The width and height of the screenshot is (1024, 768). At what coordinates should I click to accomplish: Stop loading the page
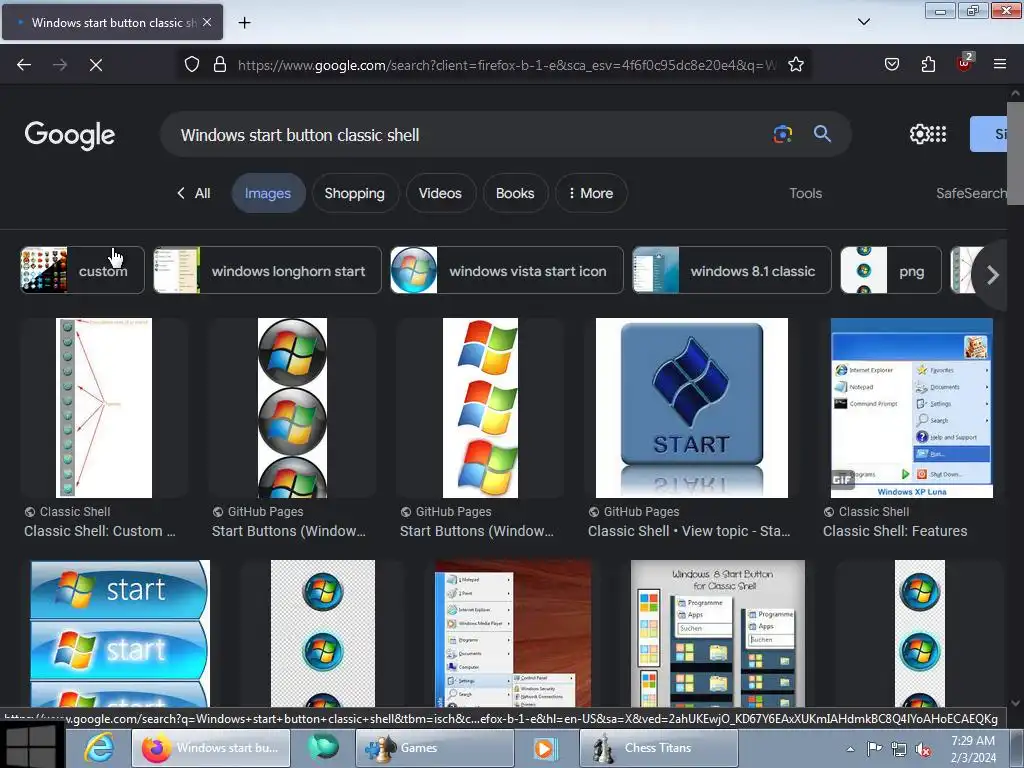(96, 65)
